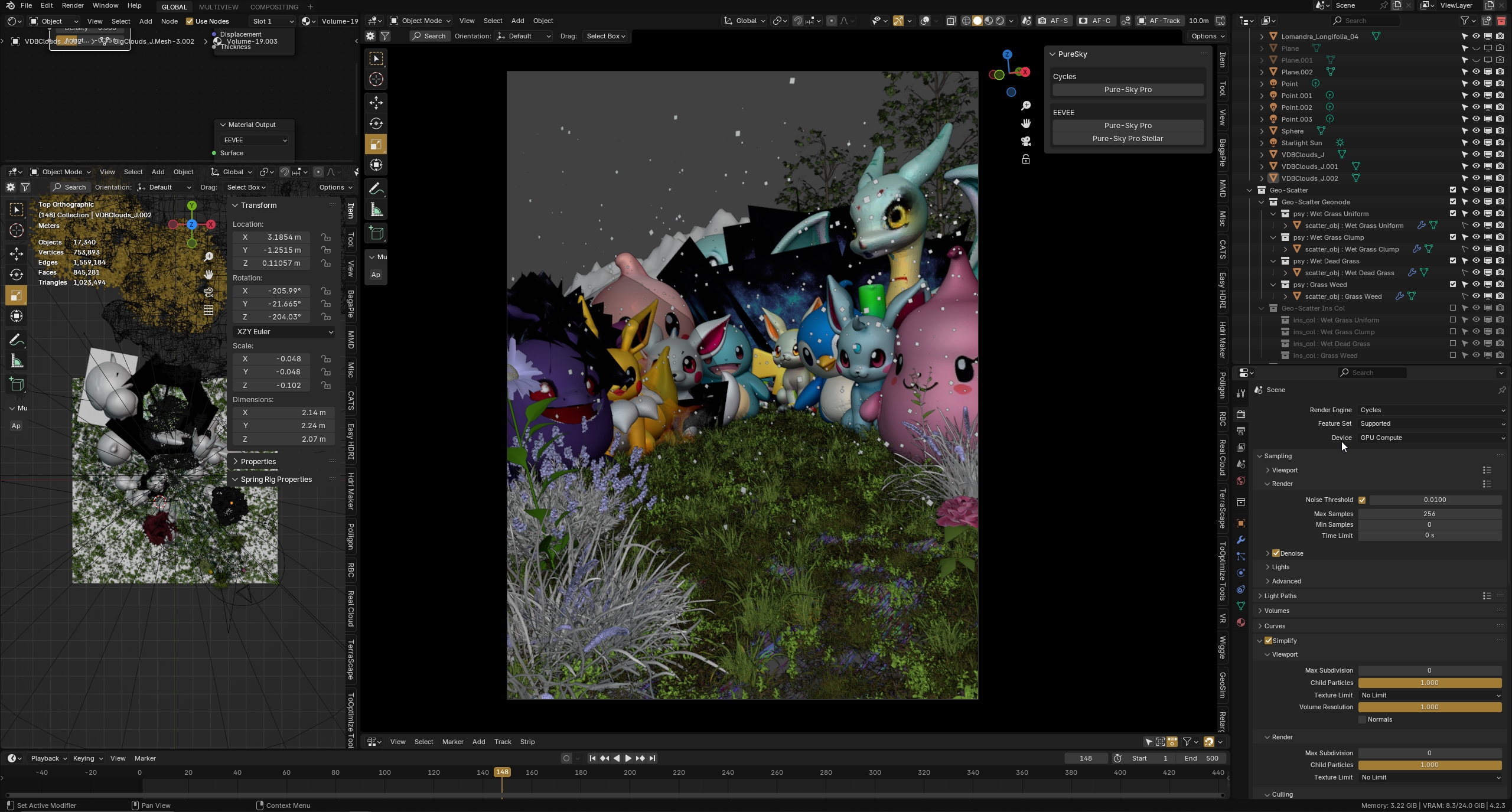The width and height of the screenshot is (1512, 812).
Task: Open the Feature Set dropdown
Action: click(1432, 423)
